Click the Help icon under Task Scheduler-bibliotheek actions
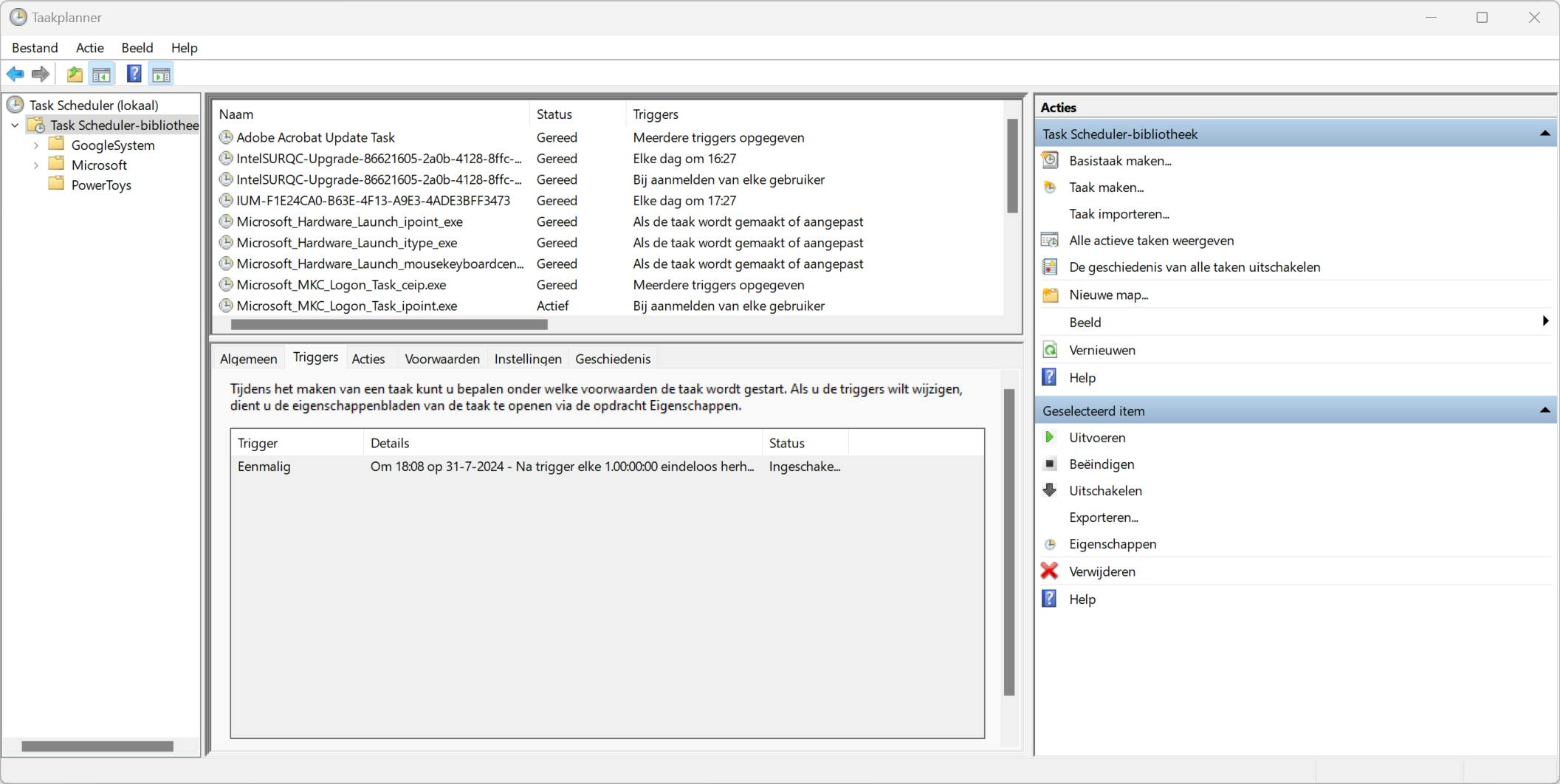 point(1049,377)
